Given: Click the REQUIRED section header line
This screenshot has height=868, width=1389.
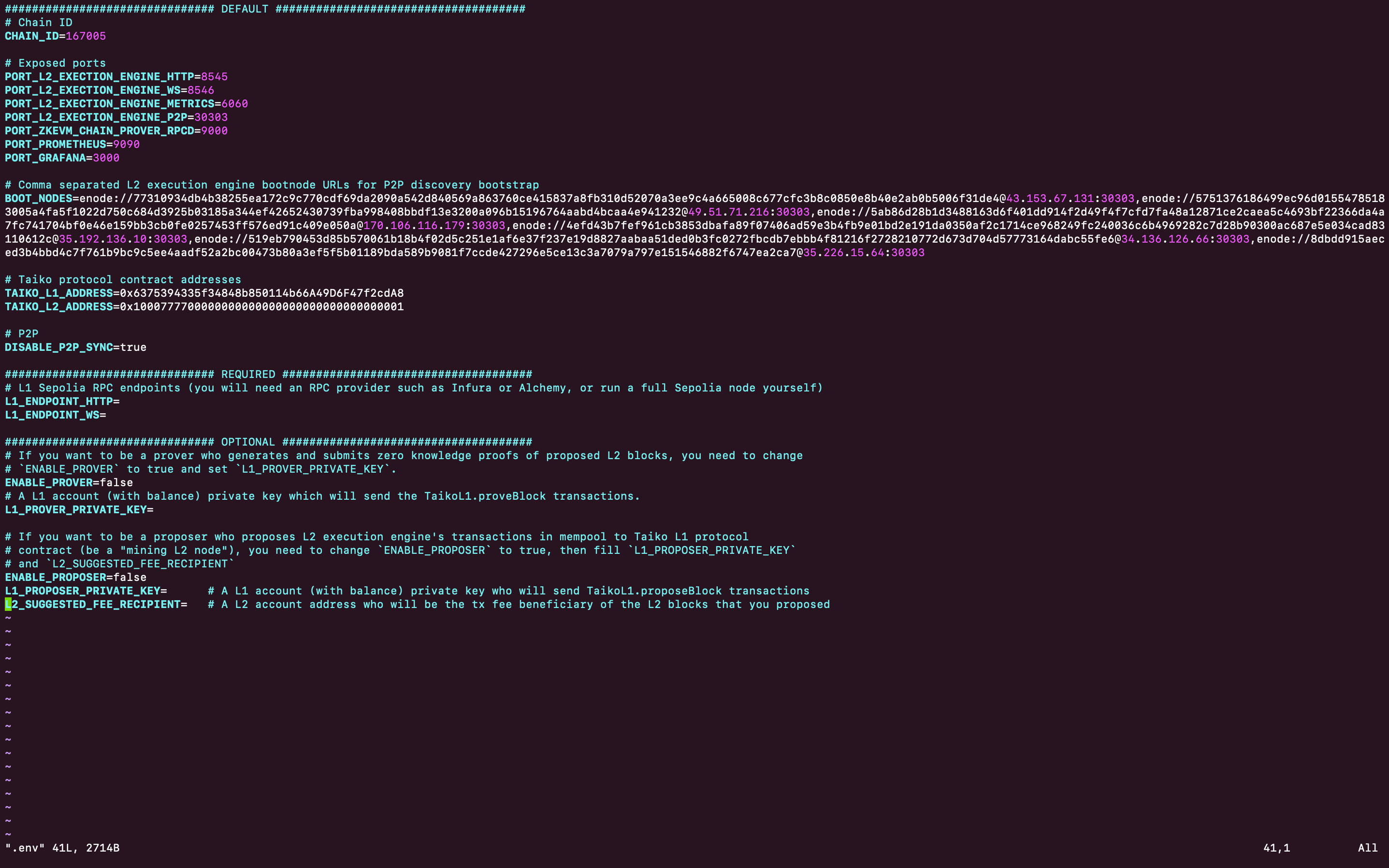Looking at the screenshot, I should coord(269,374).
